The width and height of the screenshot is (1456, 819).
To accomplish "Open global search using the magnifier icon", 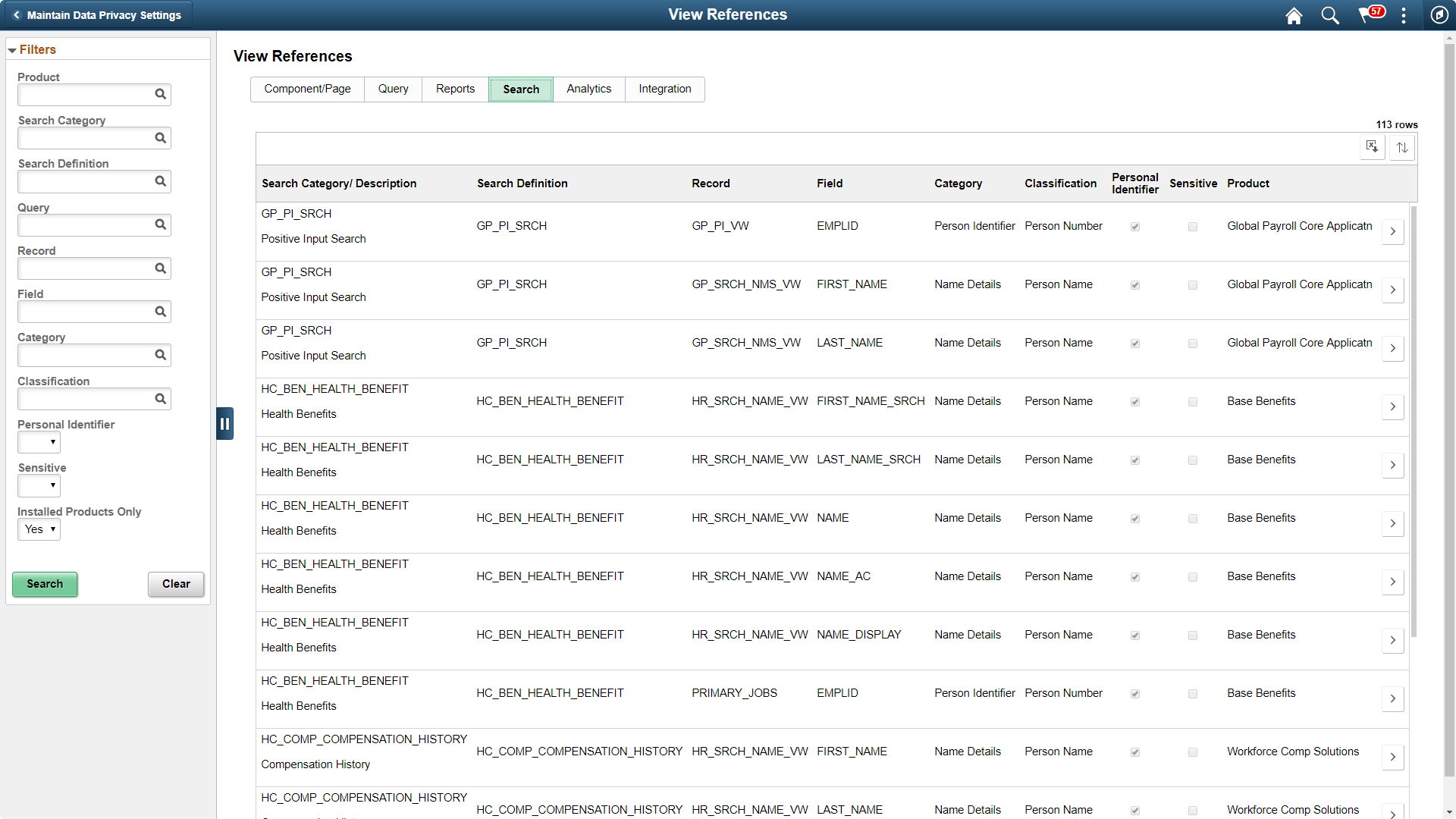I will pyautogui.click(x=1329, y=15).
